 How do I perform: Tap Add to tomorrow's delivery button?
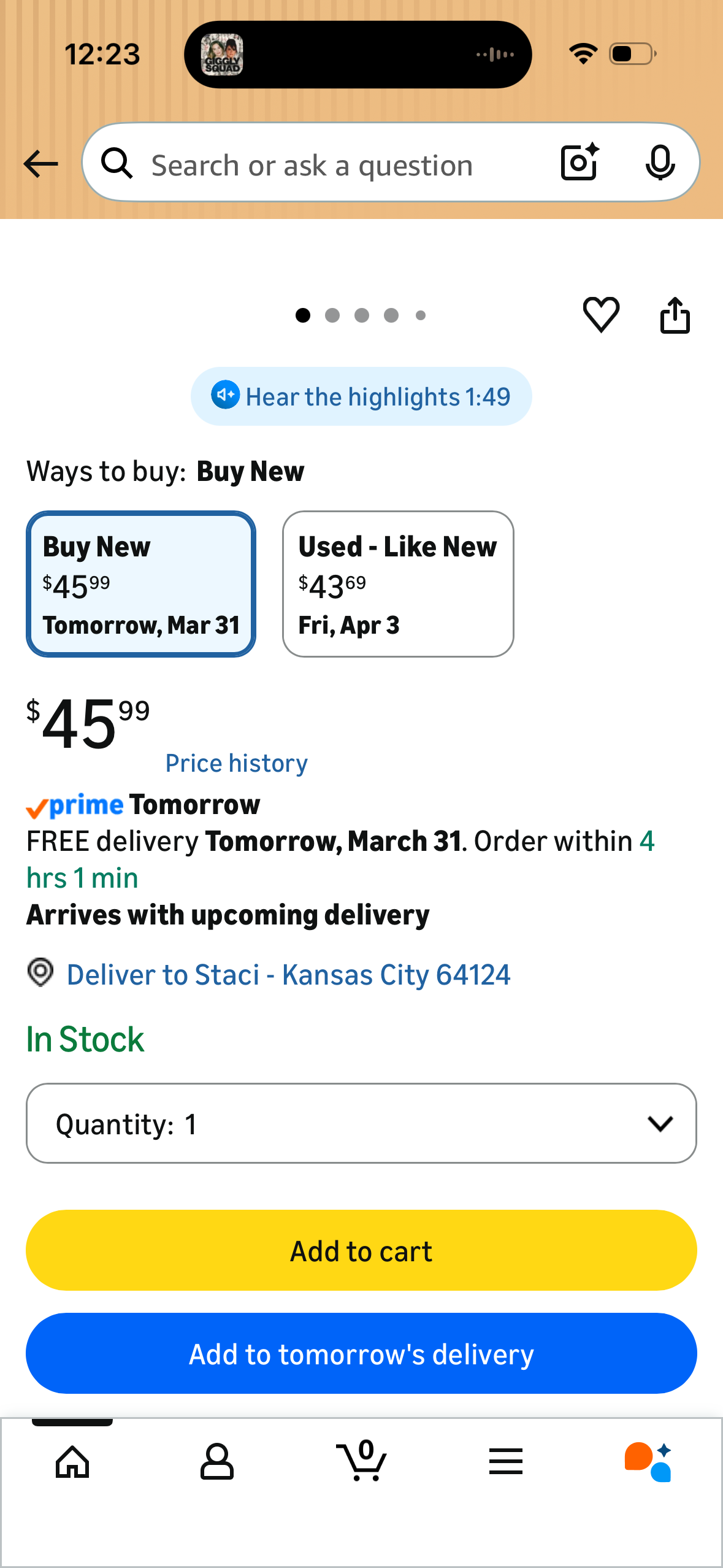pos(361,1353)
